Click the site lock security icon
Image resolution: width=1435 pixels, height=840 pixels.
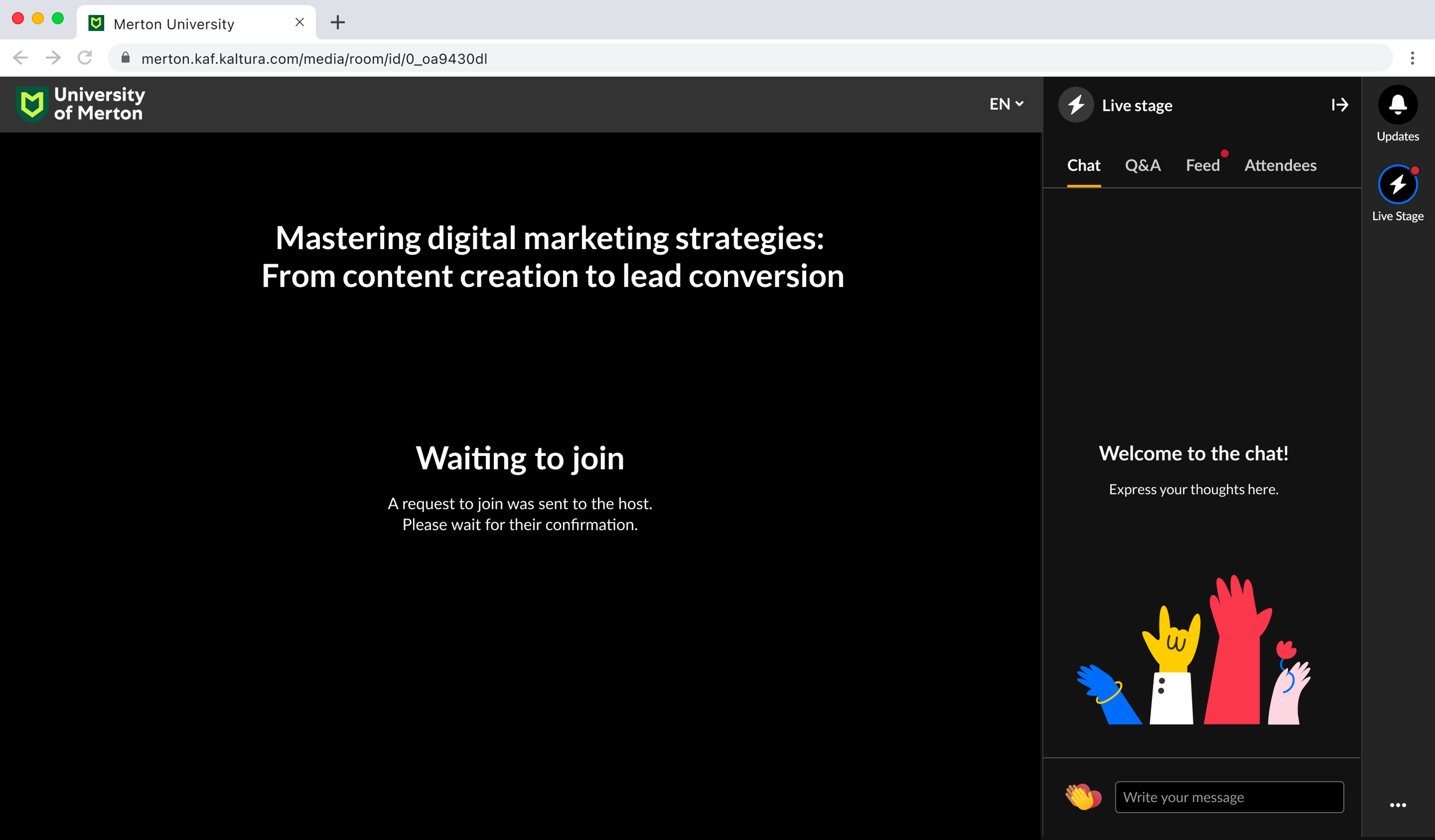coord(125,58)
